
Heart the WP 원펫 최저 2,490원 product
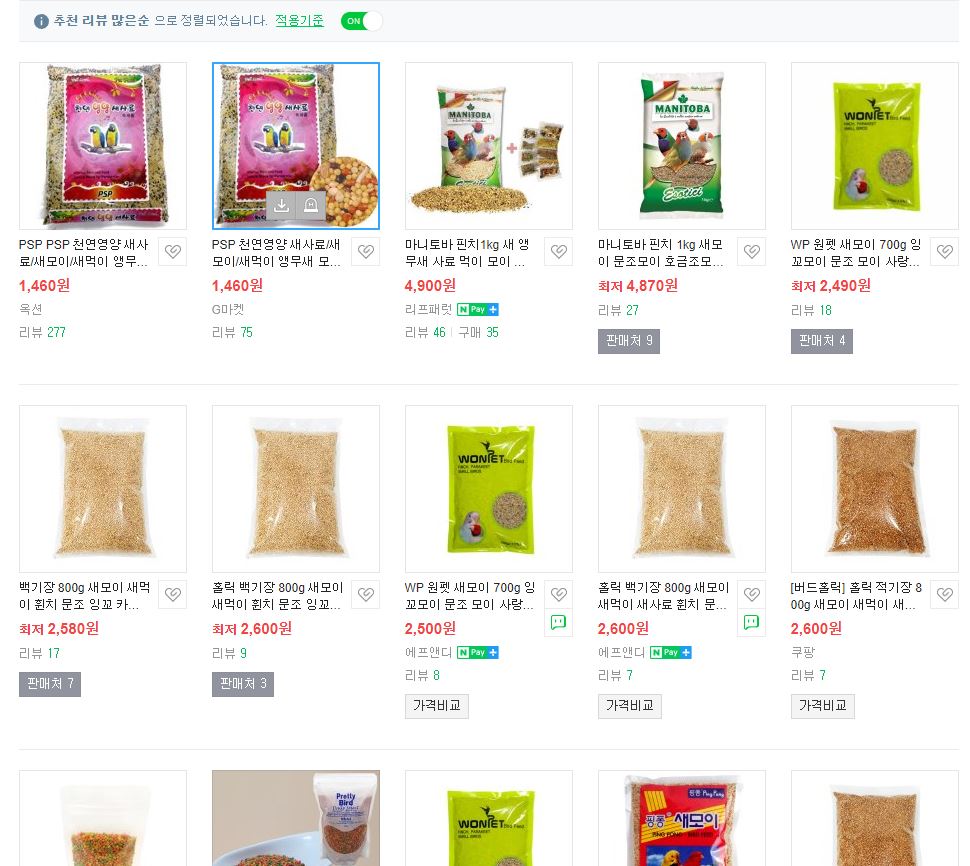[x=945, y=252]
